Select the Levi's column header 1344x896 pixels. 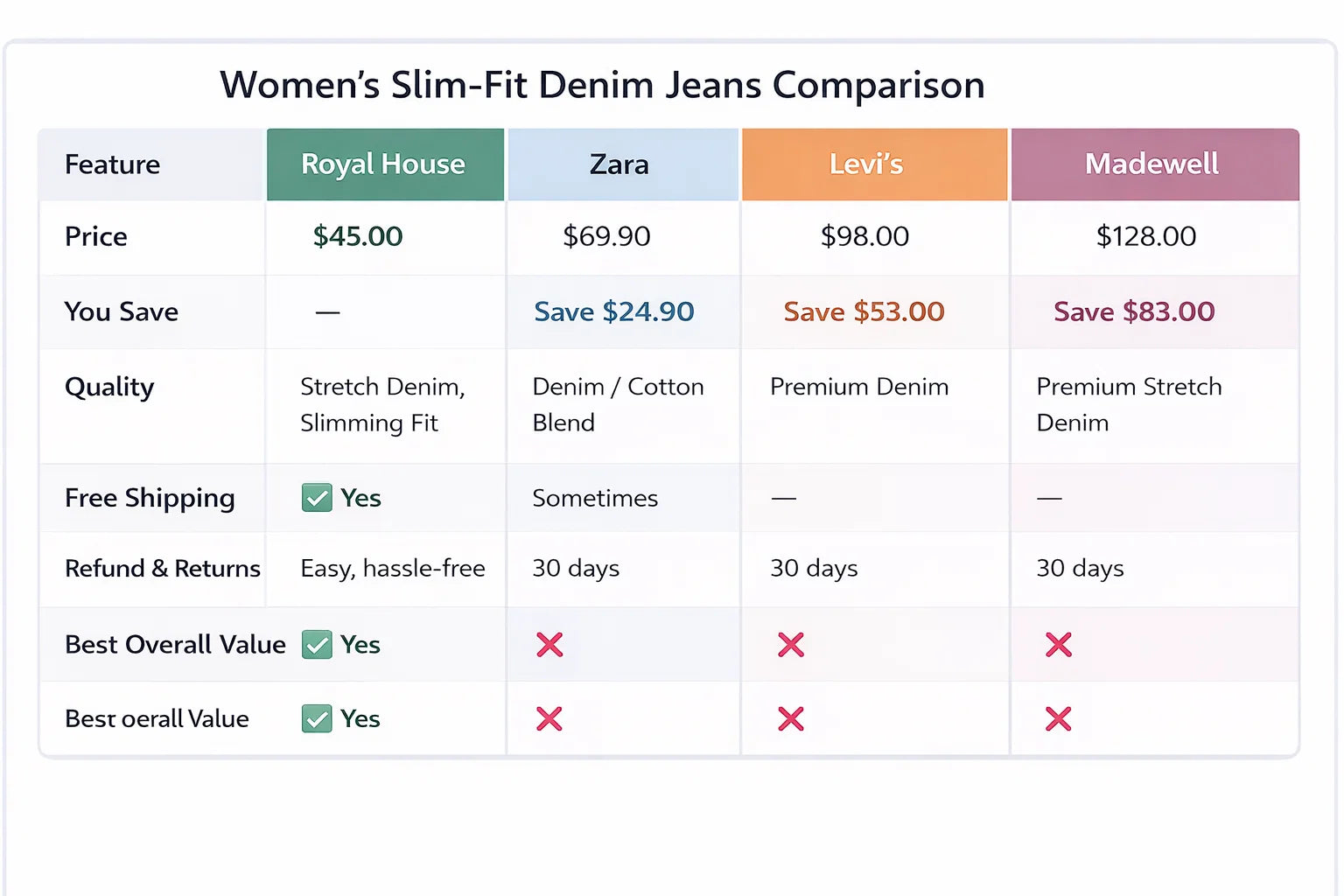[866, 164]
